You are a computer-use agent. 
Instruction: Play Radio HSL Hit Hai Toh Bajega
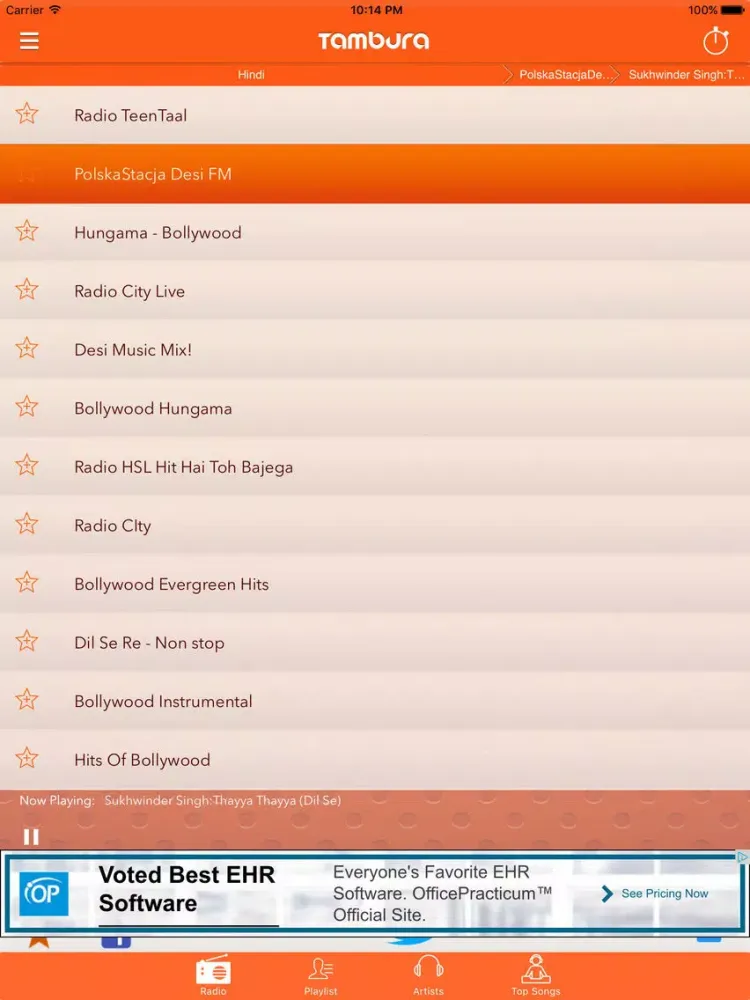point(375,467)
